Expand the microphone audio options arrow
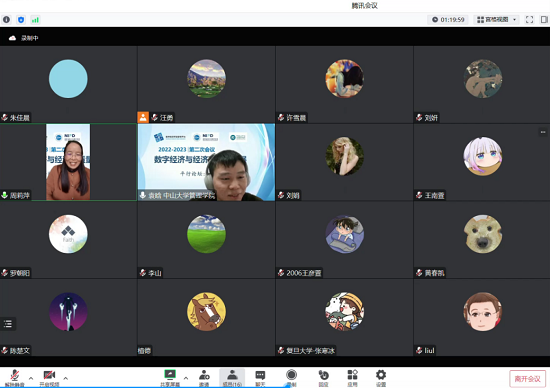This screenshot has height=388, width=550. (31, 378)
